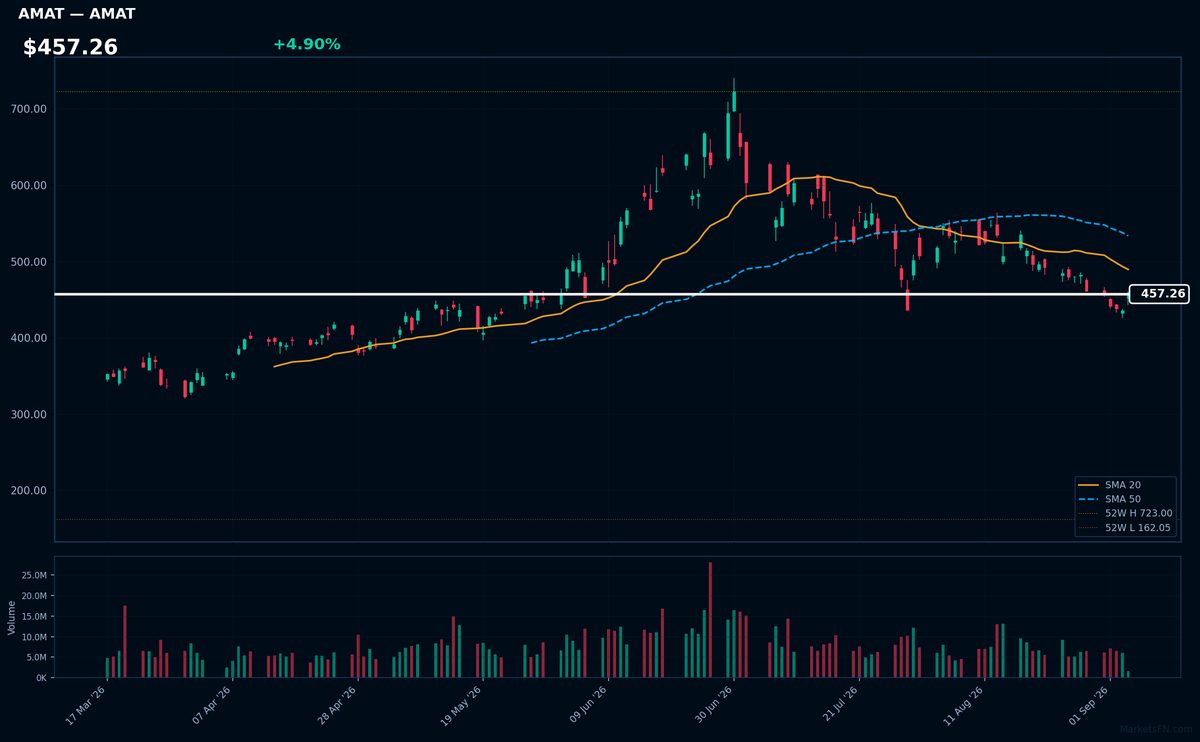1200x742 pixels.
Task: Click the 457.26 price tag on the right axis
Action: (x=1160, y=294)
